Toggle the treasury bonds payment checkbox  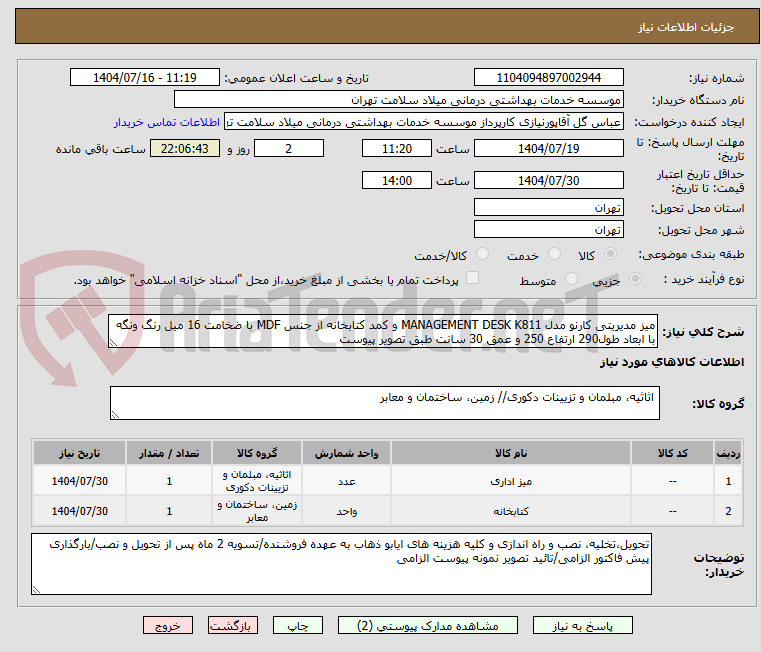pos(473,279)
